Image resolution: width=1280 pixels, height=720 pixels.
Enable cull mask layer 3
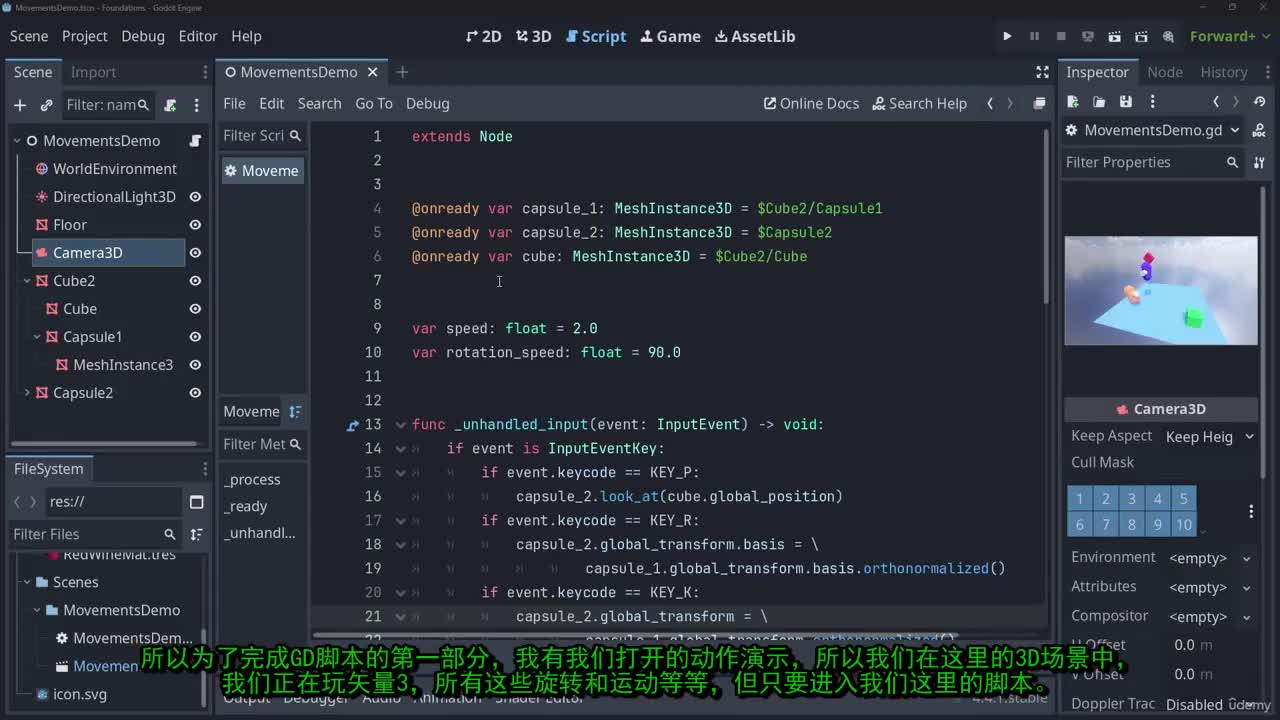tap(1131, 499)
